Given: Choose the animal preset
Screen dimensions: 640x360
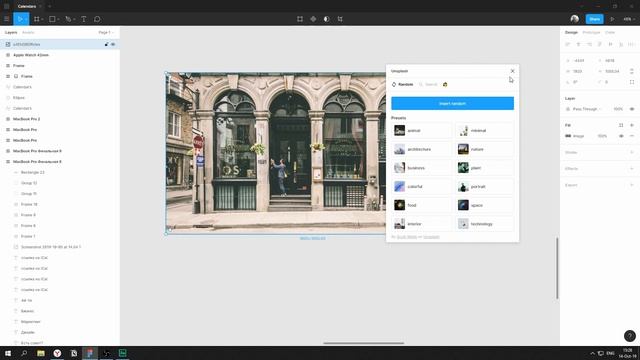Looking at the screenshot, I should [421, 131].
